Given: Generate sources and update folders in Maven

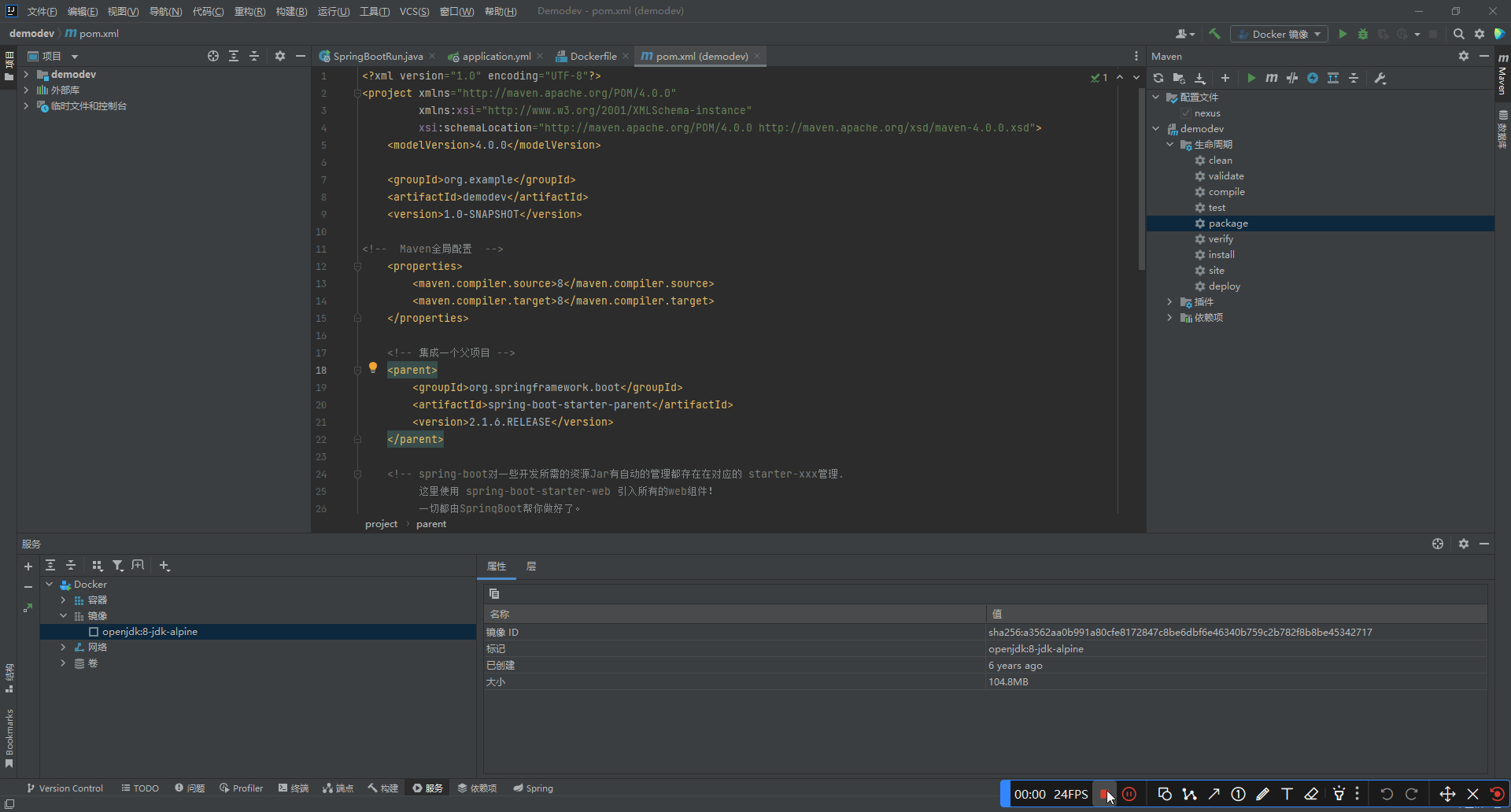Looking at the screenshot, I should click(x=1179, y=78).
